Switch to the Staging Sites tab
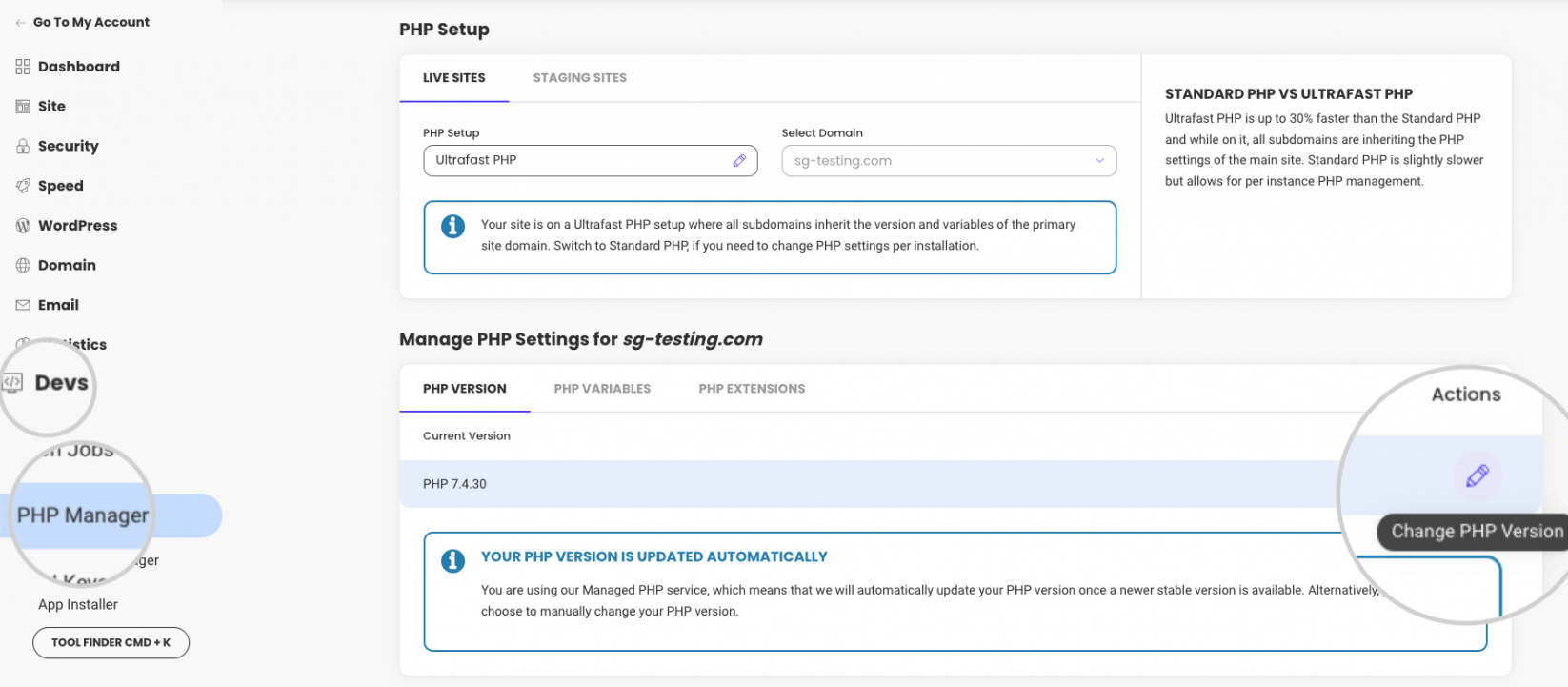The image size is (1568, 687). coord(580,78)
